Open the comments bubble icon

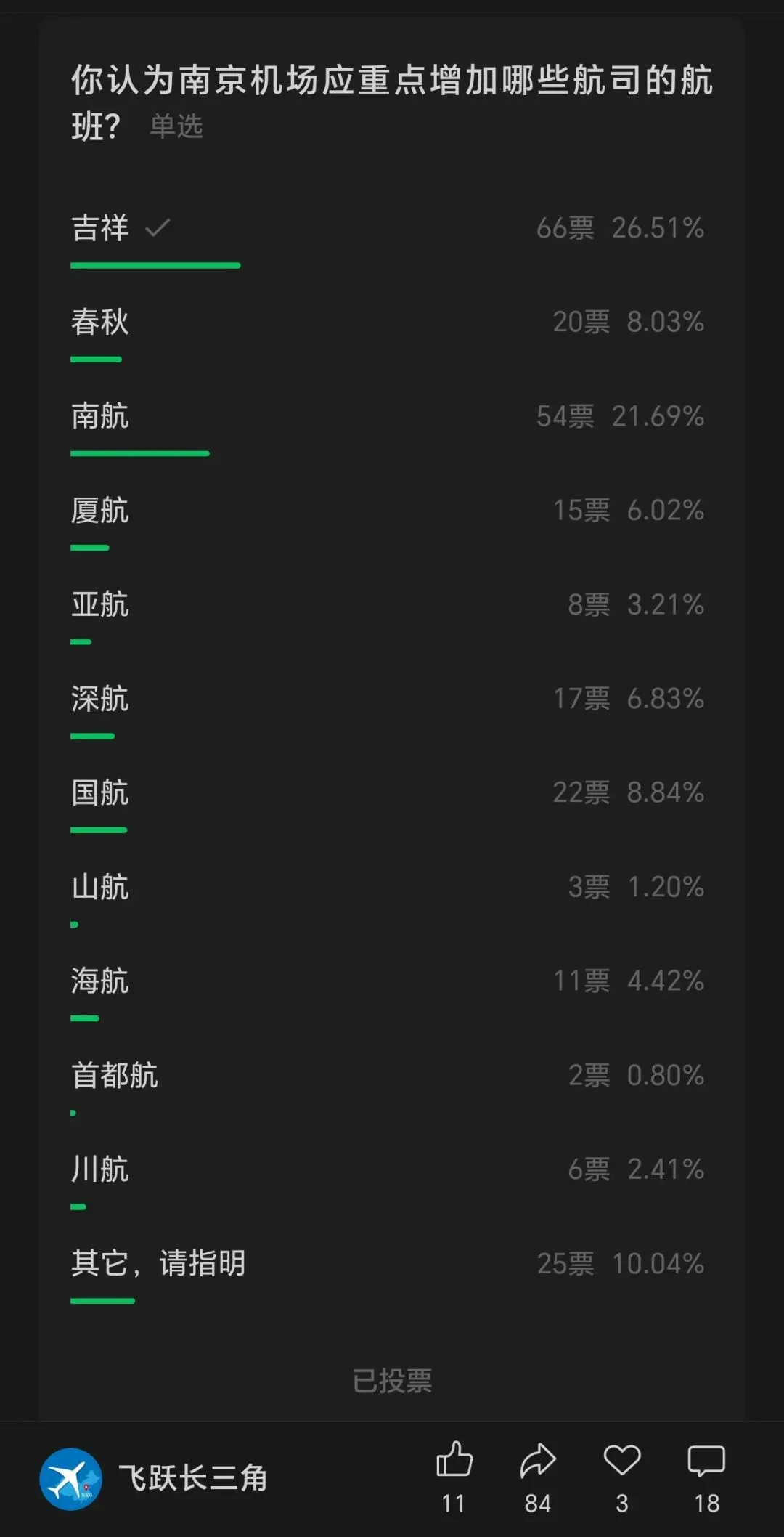point(706,1460)
